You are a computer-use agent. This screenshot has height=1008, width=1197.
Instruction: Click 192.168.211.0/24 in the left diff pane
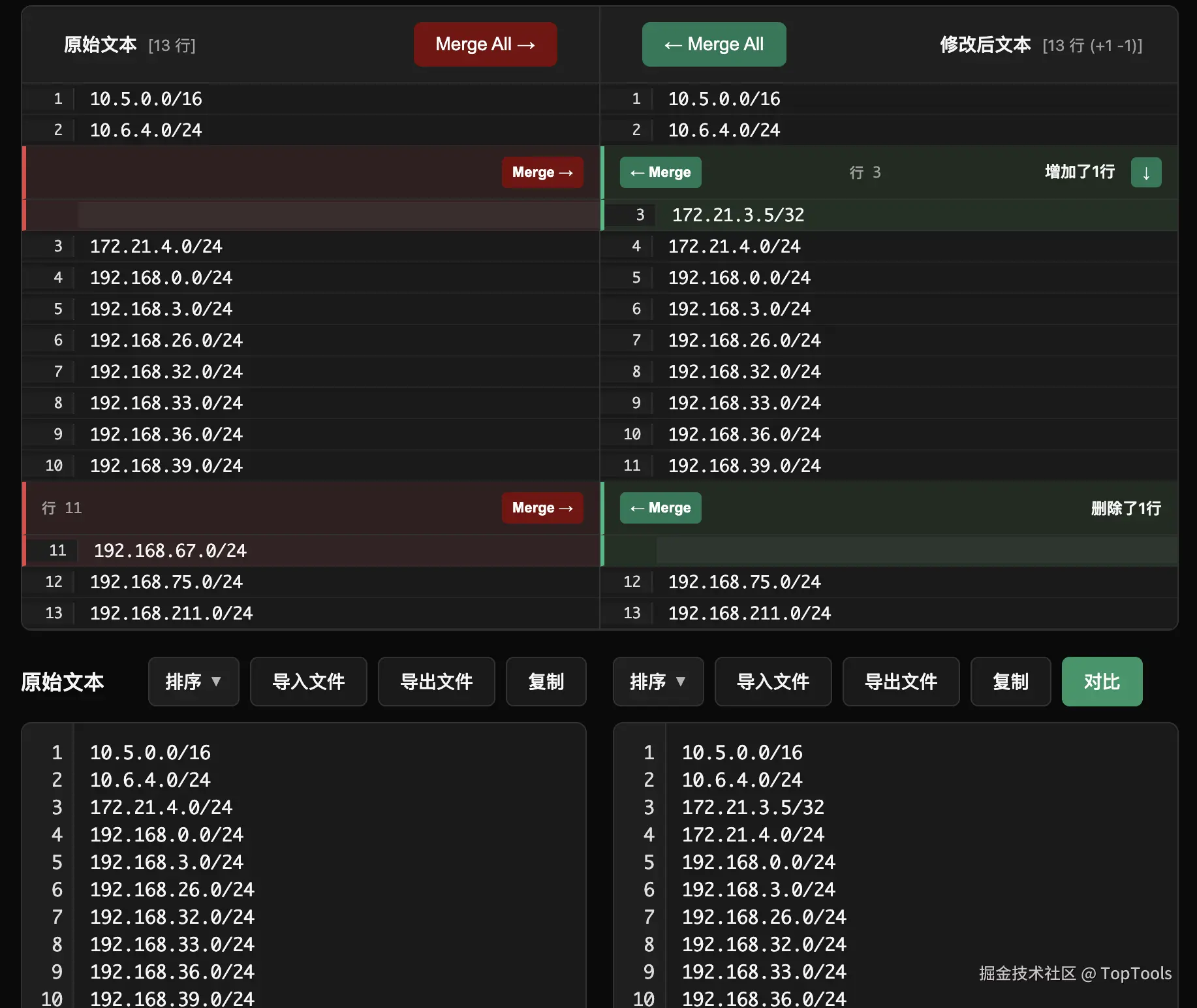pos(171,613)
